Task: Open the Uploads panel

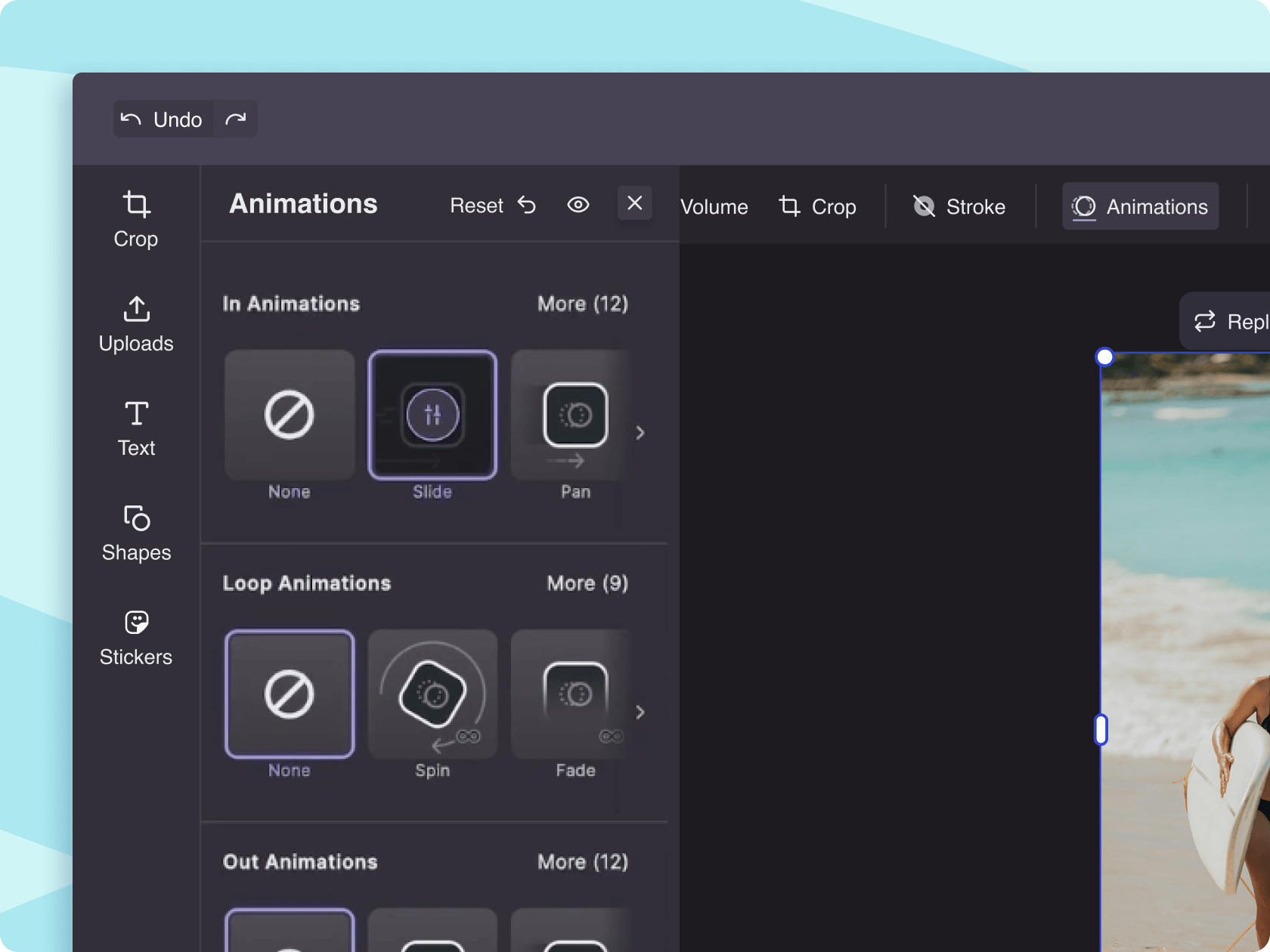Action: click(136, 323)
